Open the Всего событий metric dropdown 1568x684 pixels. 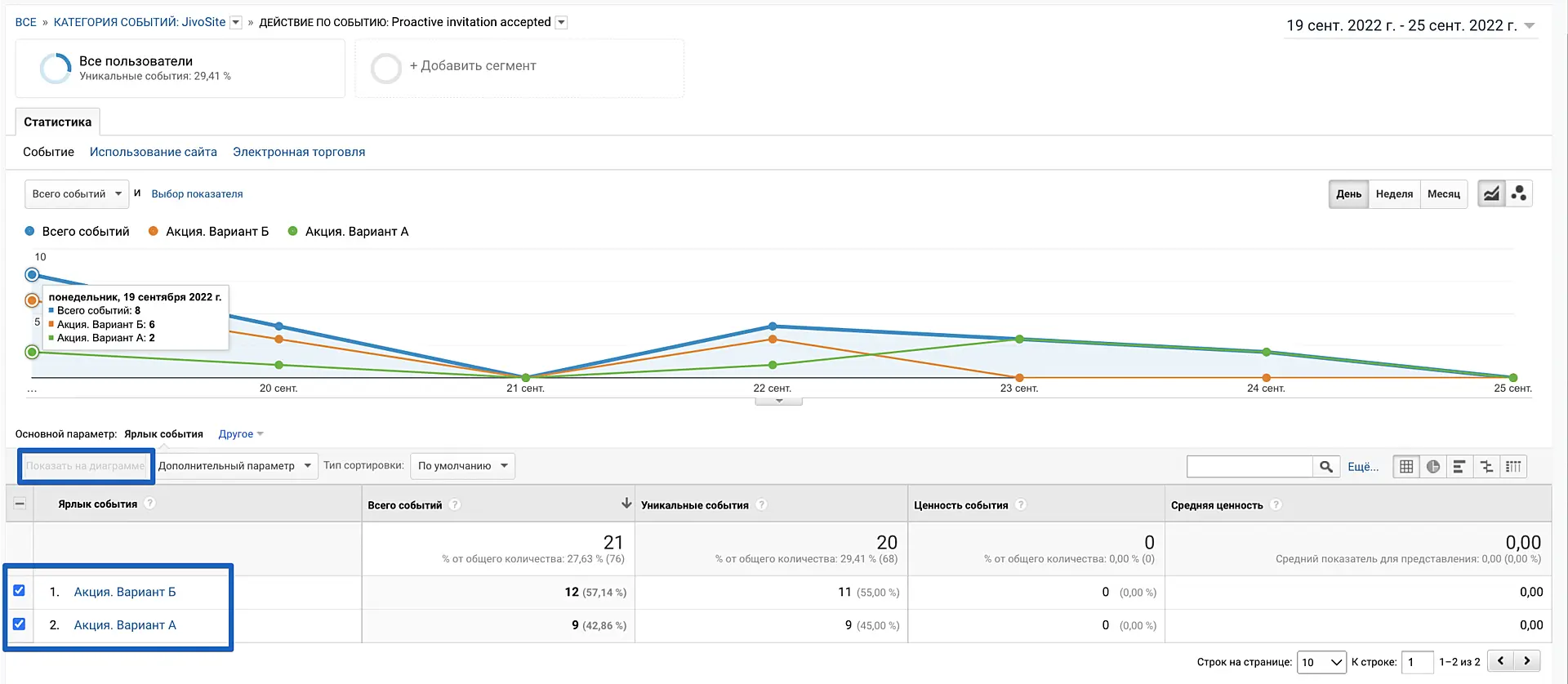click(77, 194)
